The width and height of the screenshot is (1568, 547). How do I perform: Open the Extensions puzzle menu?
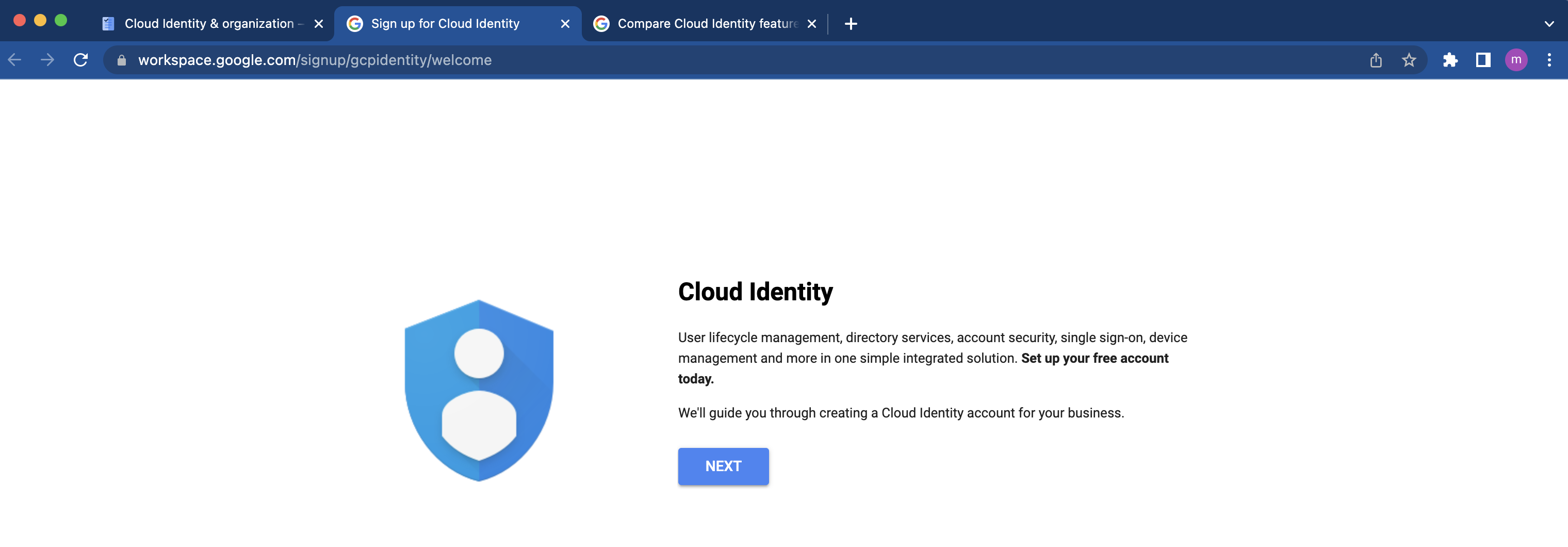[1450, 60]
